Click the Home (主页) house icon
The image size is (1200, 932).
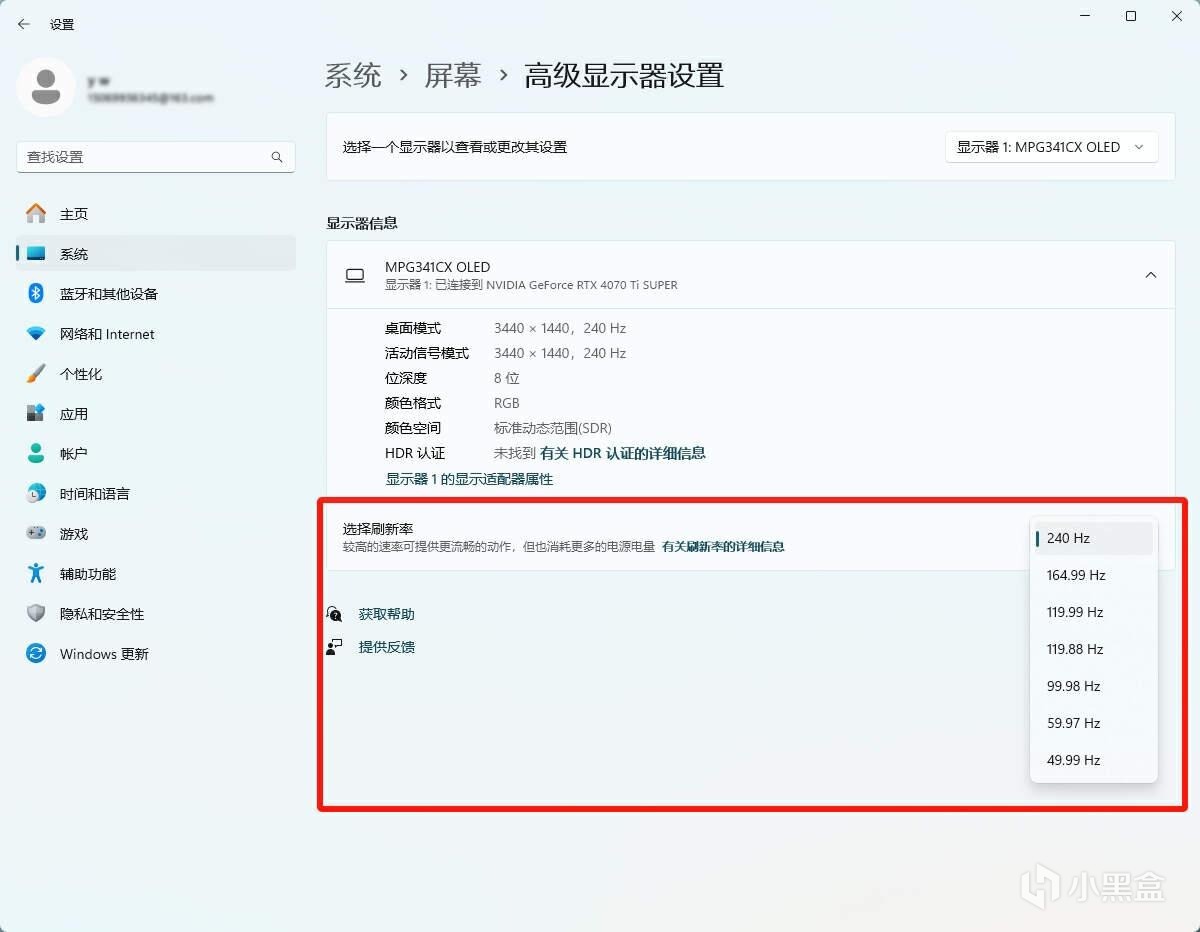(36, 213)
